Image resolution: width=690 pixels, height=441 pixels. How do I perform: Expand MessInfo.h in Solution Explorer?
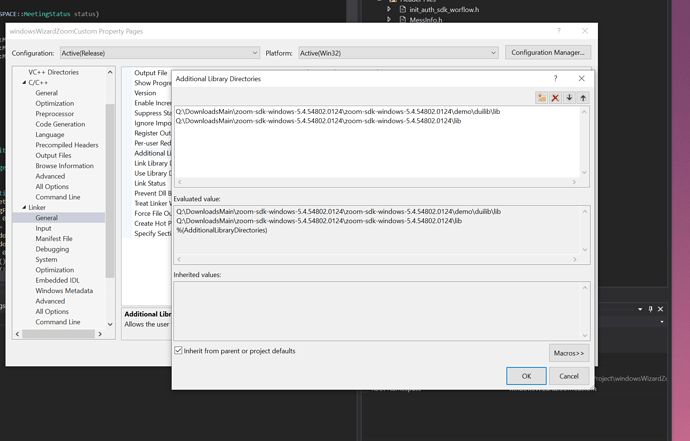(389, 19)
